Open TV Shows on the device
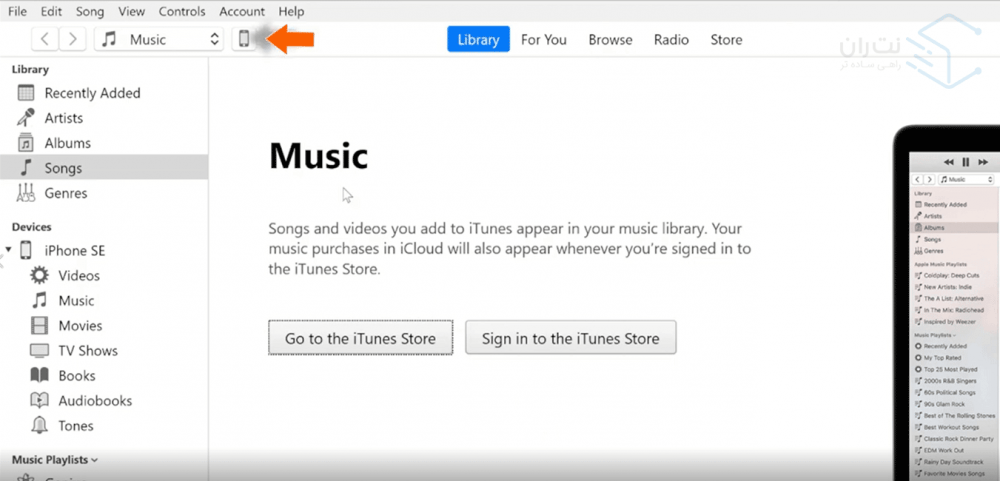The width and height of the screenshot is (1000, 481). (x=87, y=350)
